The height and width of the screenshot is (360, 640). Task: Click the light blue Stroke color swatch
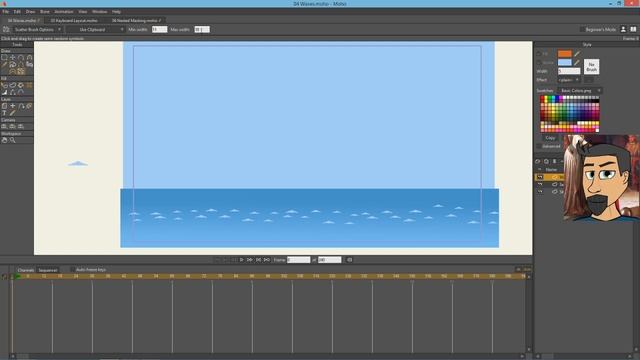tap(564, 62)
